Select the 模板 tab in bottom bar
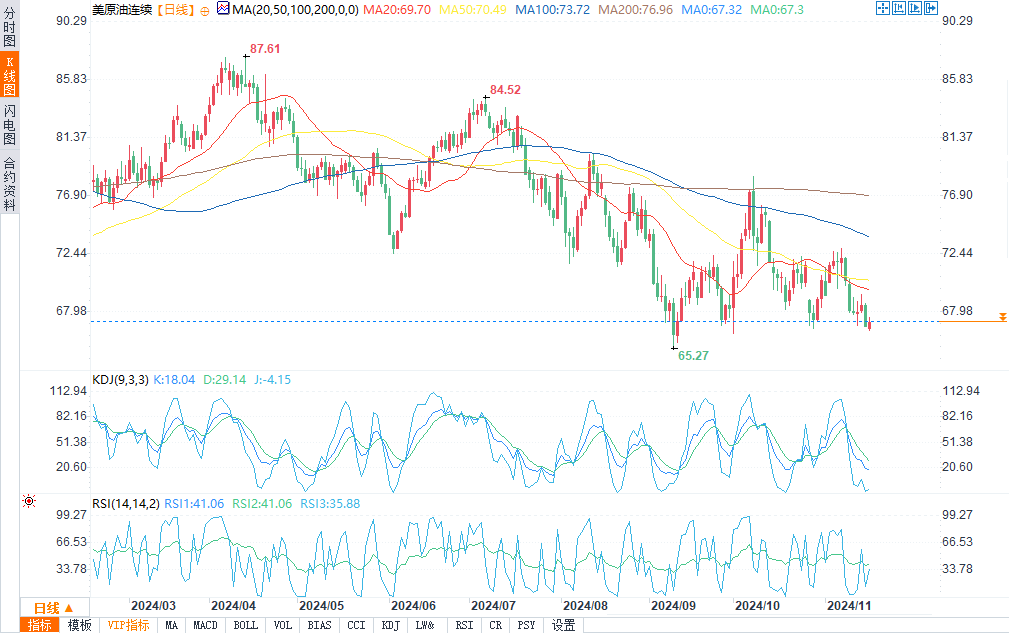 click(x=80, y=625)
